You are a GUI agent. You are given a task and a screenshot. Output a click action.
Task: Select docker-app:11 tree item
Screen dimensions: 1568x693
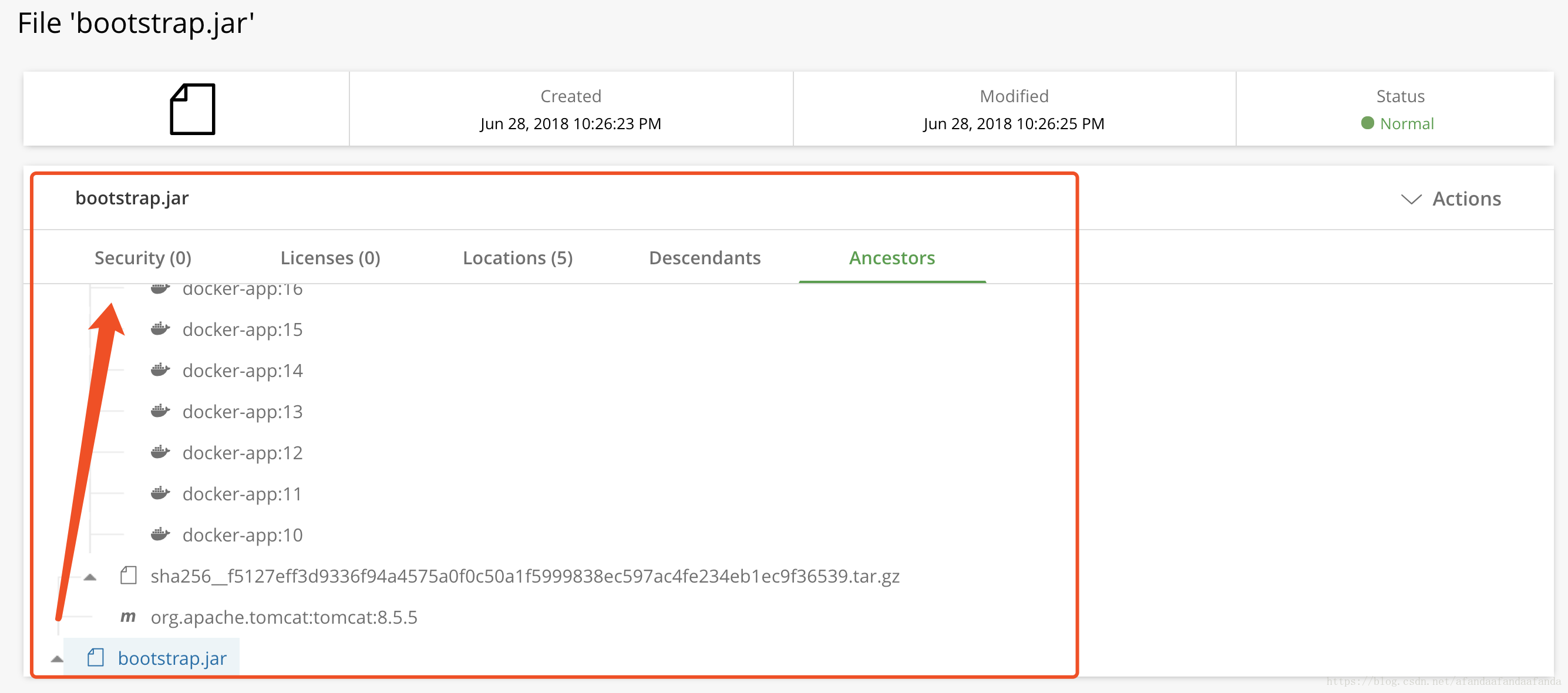tap(241, 493)
